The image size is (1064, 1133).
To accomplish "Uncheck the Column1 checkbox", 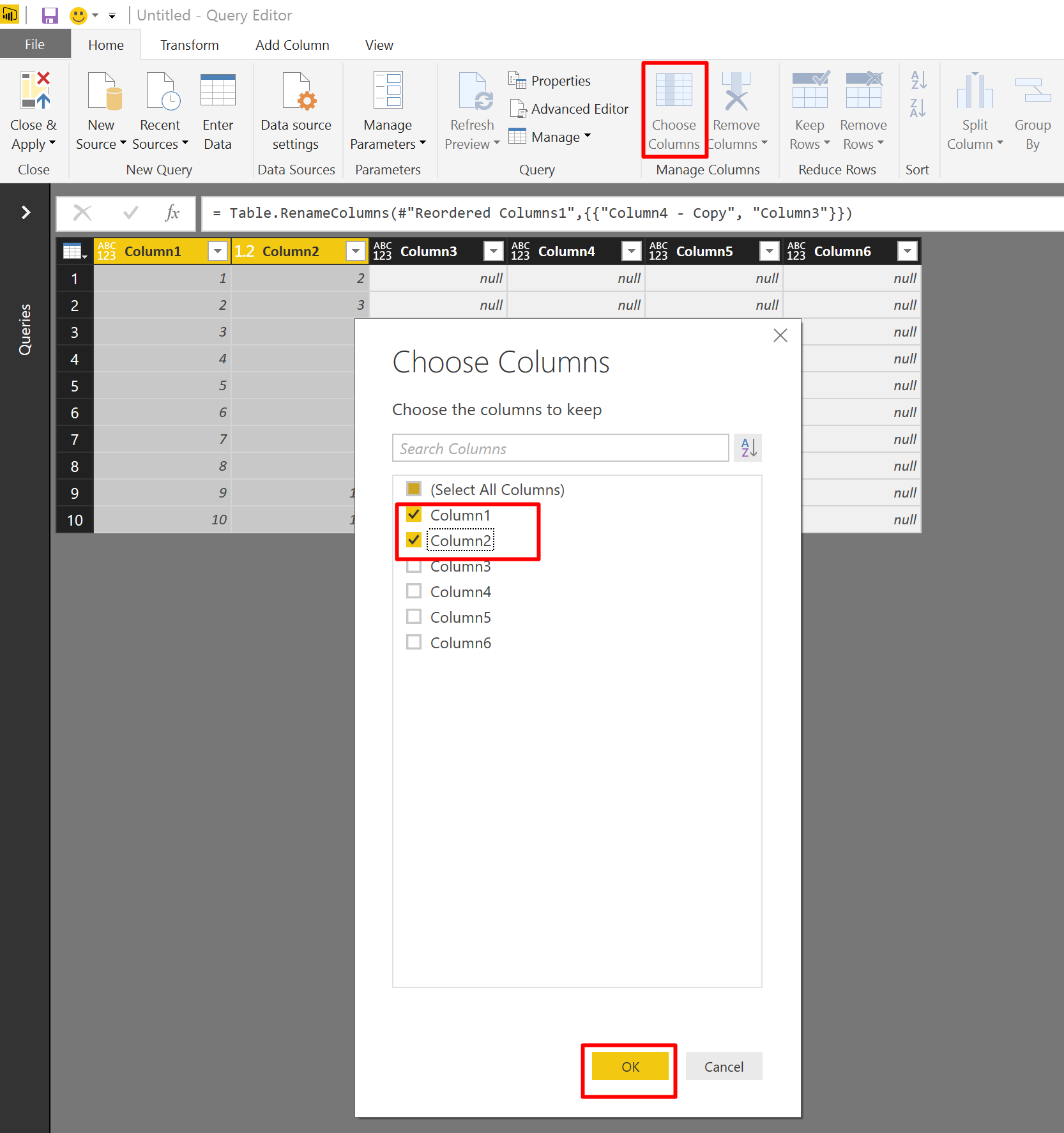I will (x=414, y=515).
